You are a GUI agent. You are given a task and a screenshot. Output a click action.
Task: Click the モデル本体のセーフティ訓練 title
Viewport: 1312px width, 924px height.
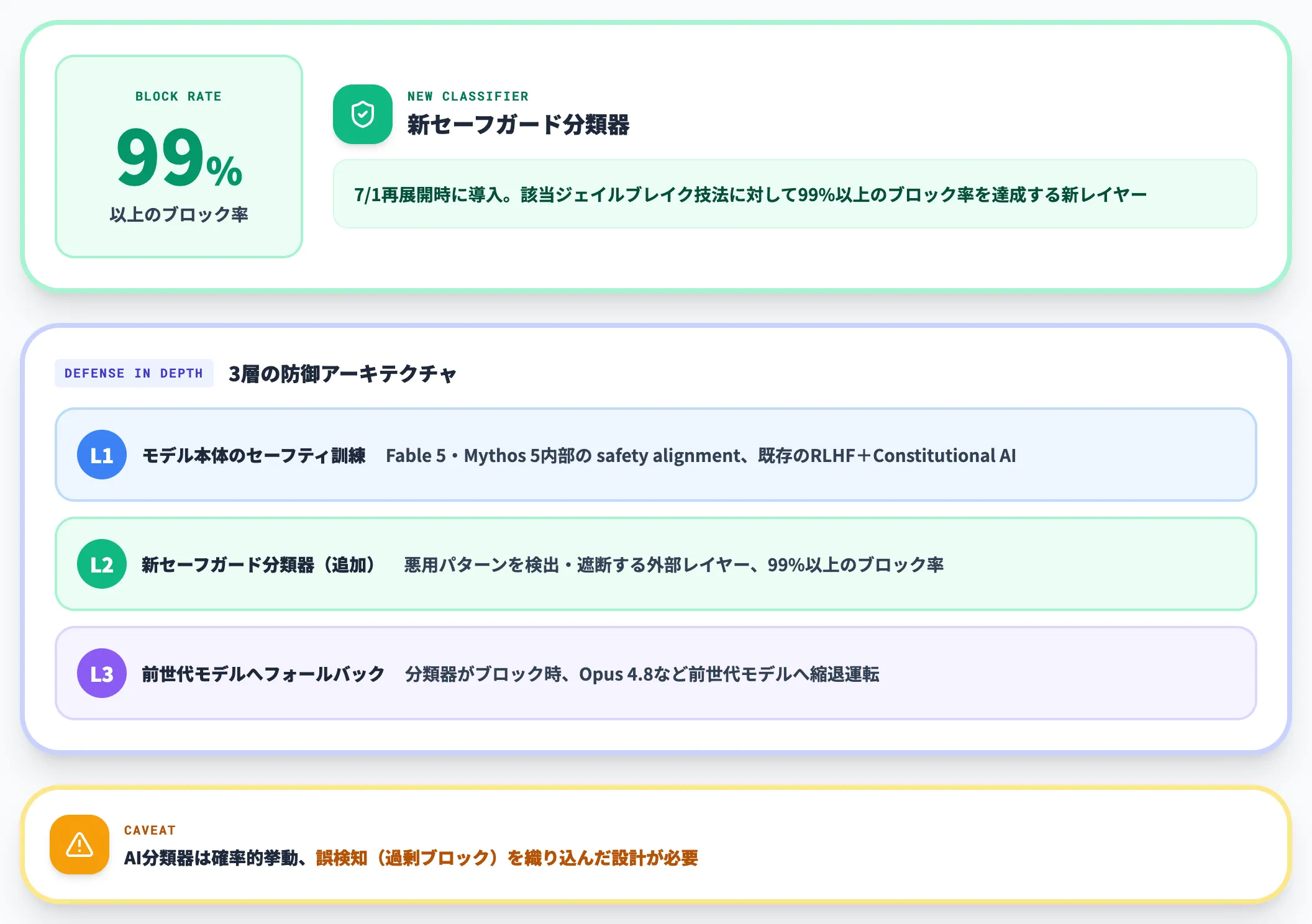point(254,456)
